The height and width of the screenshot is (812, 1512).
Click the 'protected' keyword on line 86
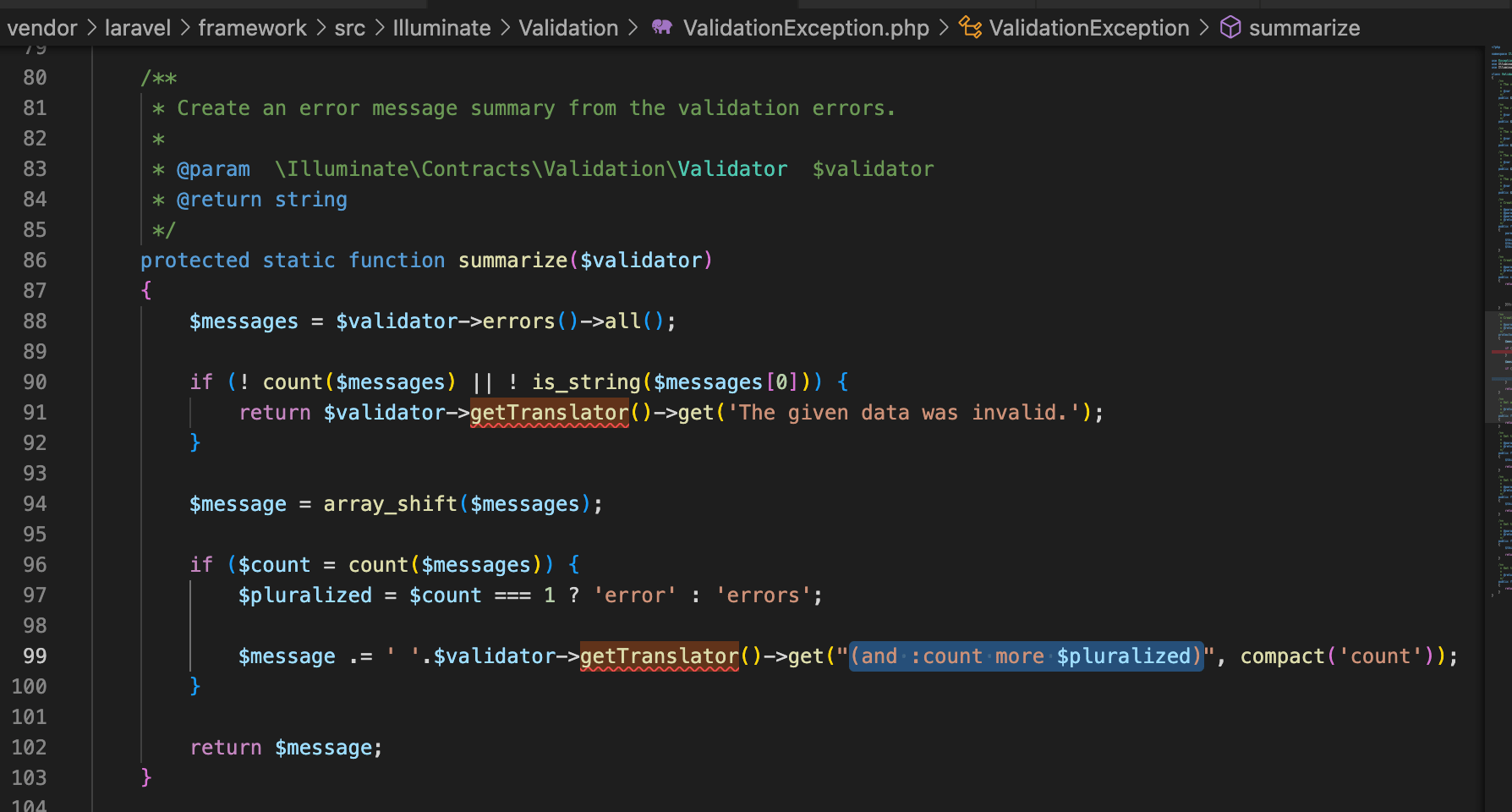195,261
